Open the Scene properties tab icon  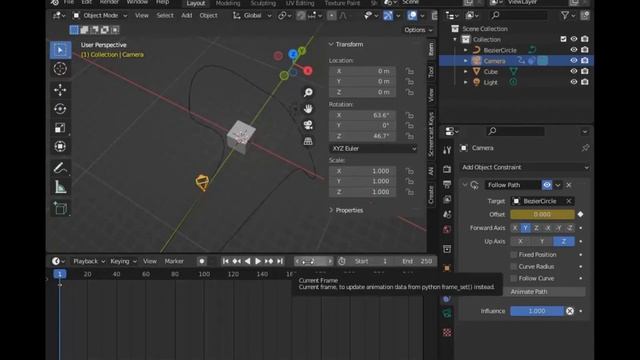coord(447,214)
